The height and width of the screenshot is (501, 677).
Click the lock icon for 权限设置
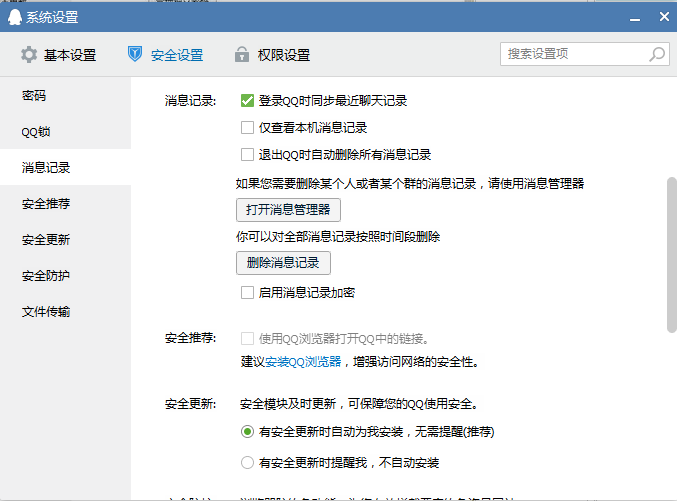[x=241, y=55]
